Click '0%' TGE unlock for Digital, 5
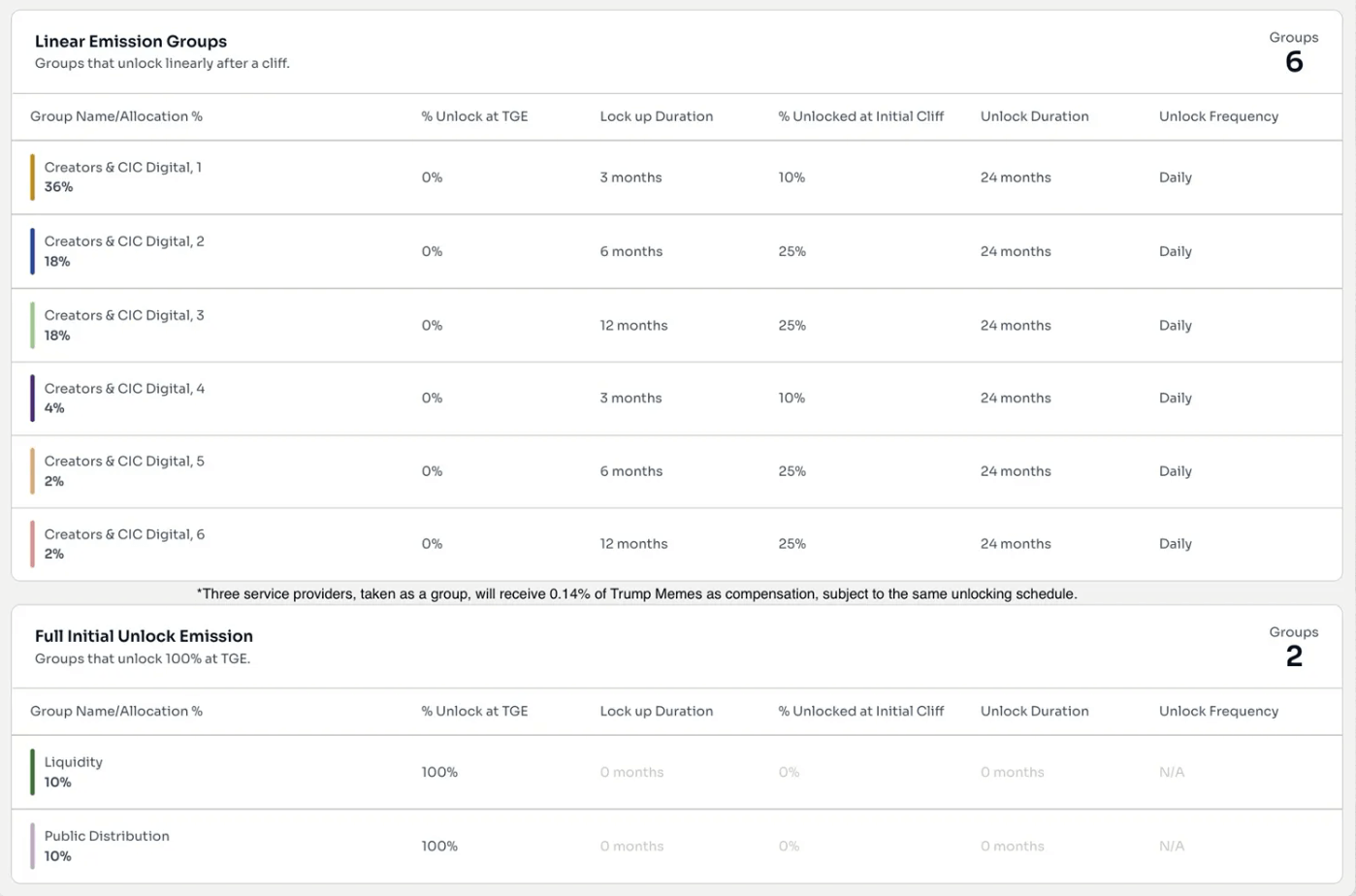 pos(432,471)
